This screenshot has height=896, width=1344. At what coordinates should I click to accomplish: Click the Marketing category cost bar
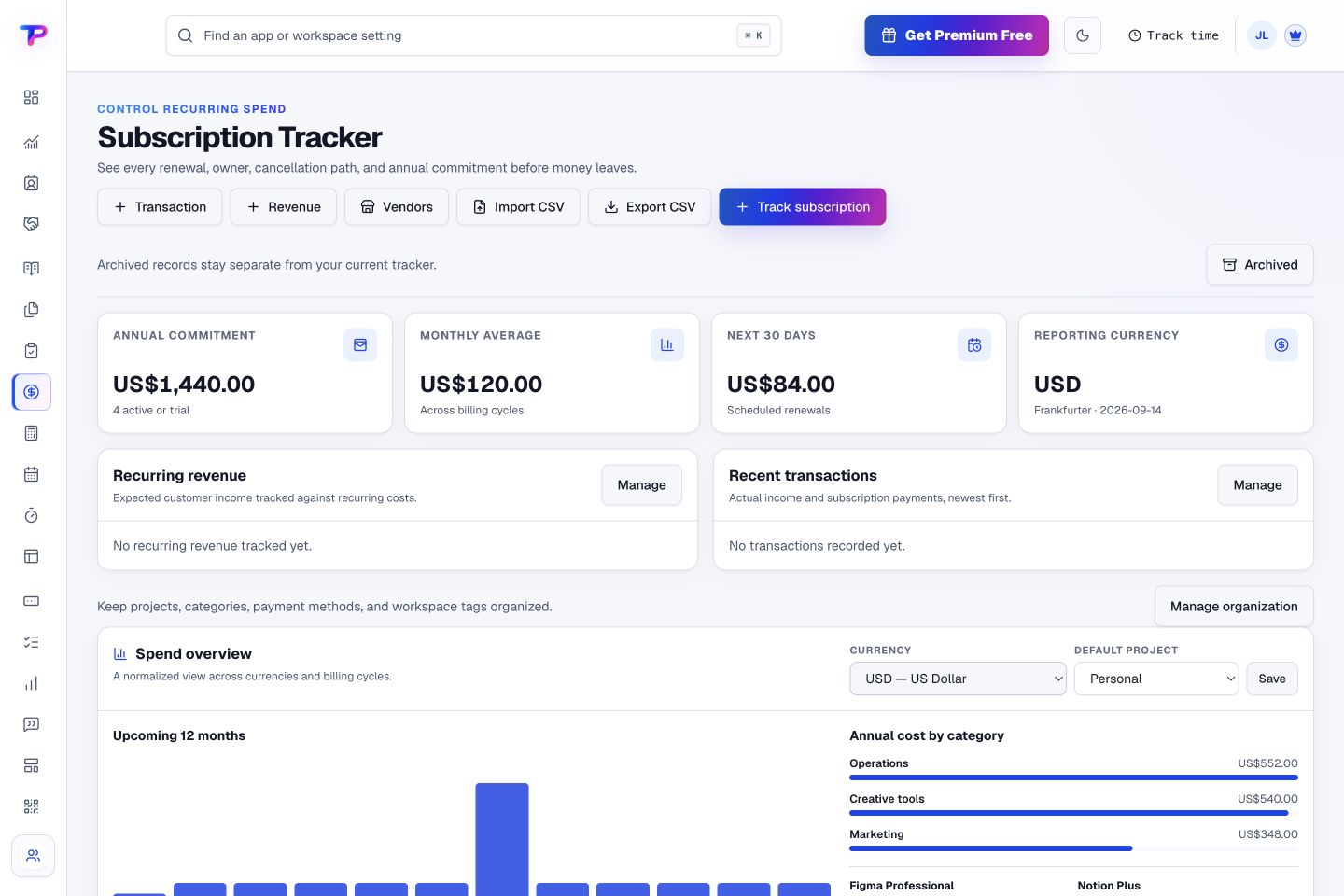[990, 848]
